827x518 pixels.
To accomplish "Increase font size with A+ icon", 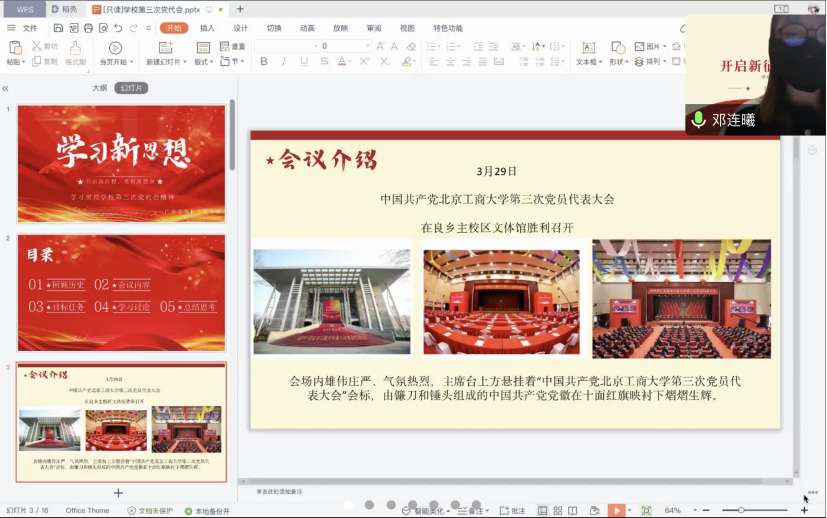I will click(x=380, y=46).
